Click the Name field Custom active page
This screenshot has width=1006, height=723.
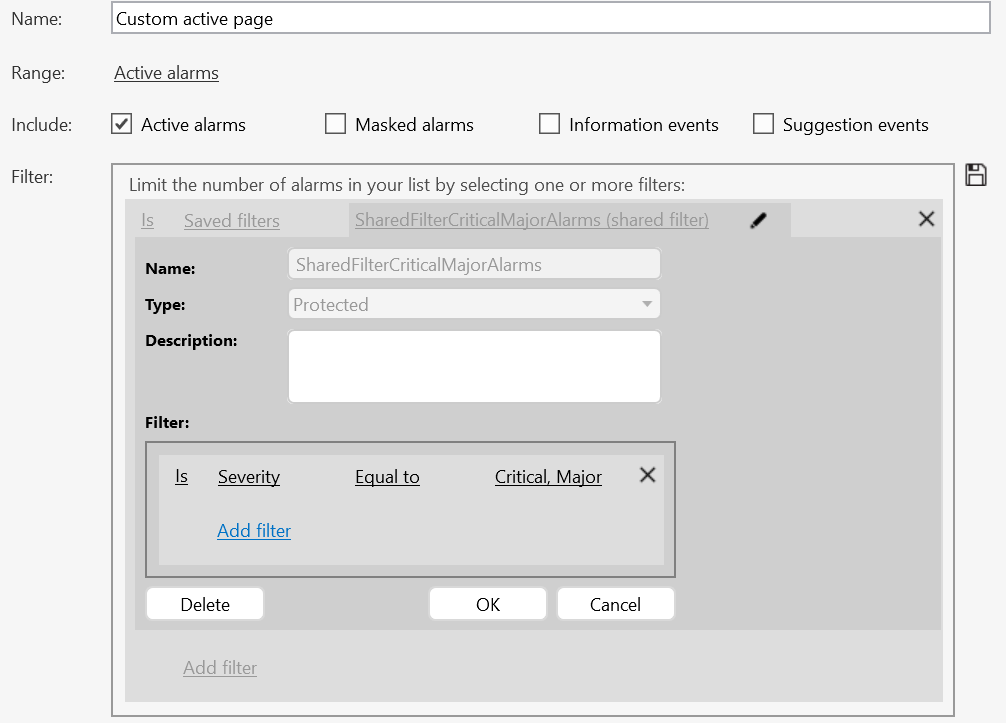(x=550, y=18)
